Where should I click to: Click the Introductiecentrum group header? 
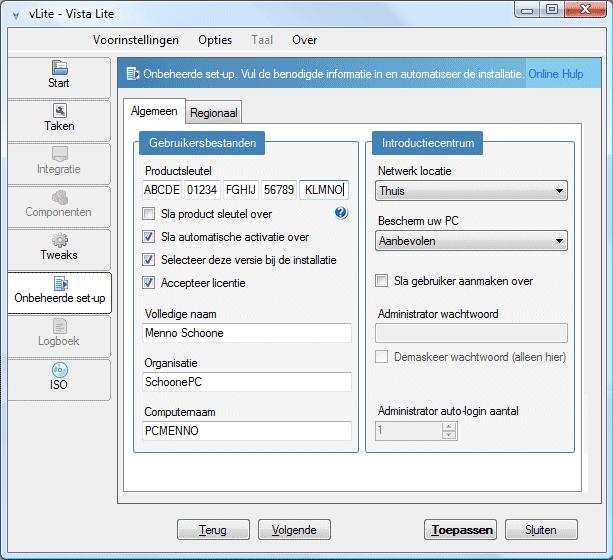pyautogui.click(x=428, y=143)
